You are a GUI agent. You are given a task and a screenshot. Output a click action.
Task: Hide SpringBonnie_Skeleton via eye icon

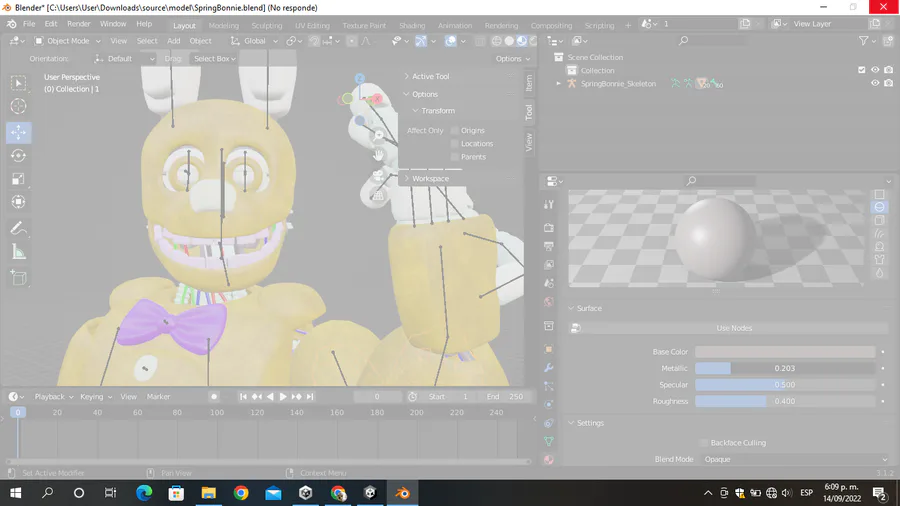875,83
